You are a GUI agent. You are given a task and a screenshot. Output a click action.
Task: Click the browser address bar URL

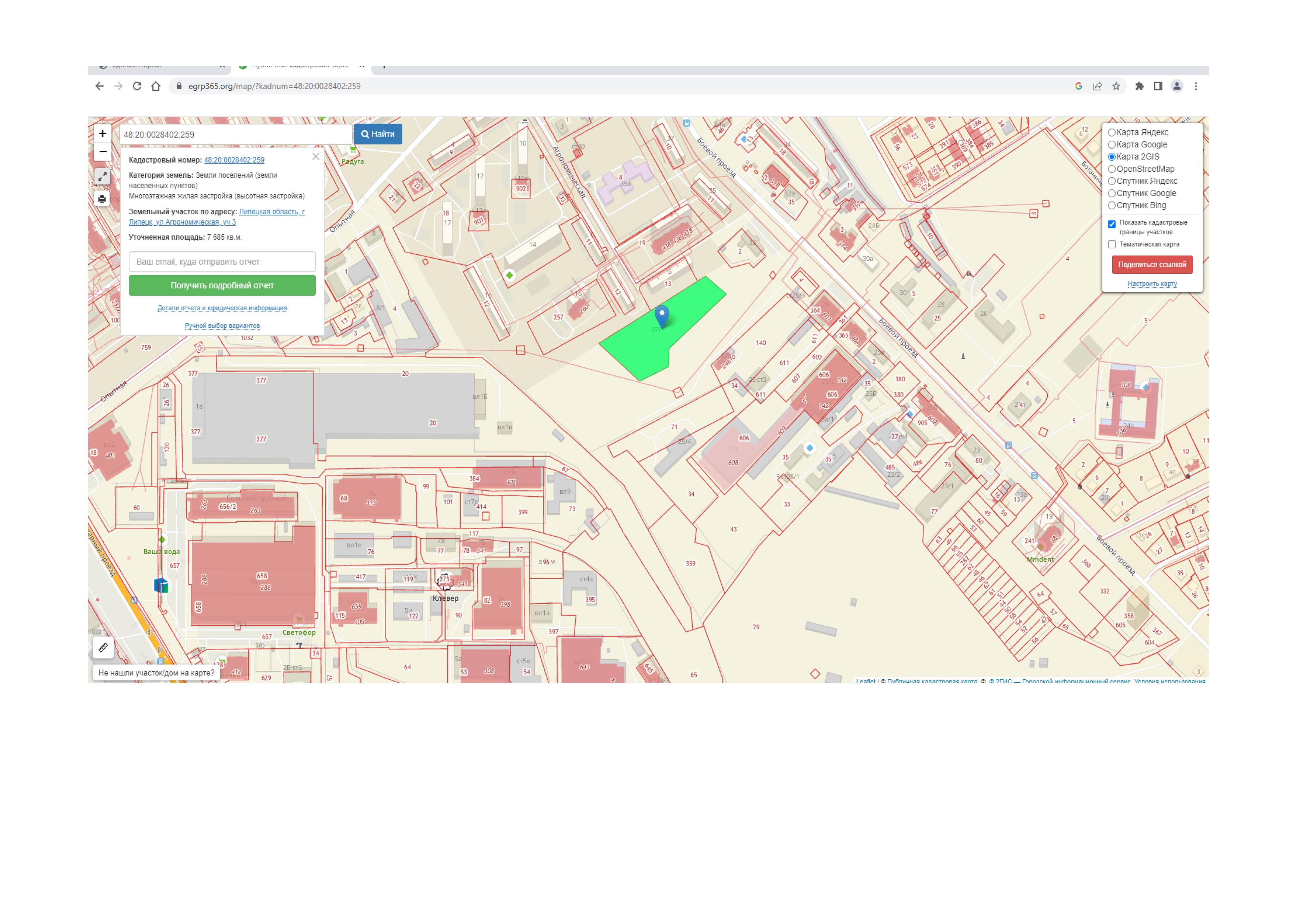[274, 86]
